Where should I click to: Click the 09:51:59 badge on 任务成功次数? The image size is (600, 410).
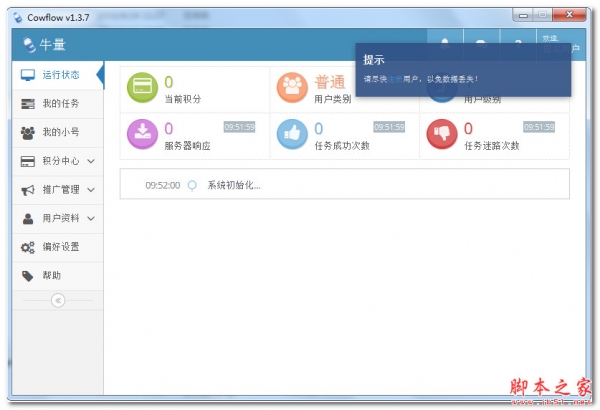point(389,127)
